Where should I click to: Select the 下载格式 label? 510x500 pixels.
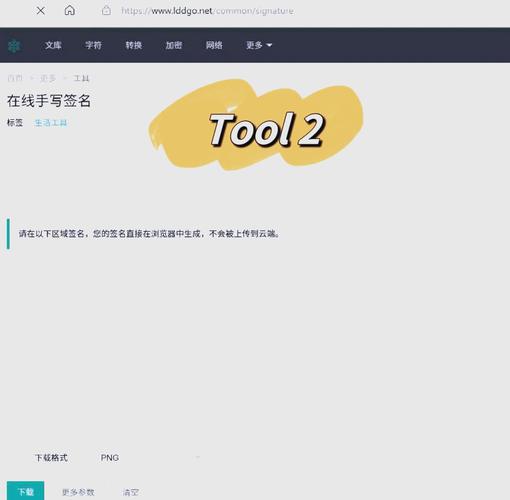coord(51,458)
